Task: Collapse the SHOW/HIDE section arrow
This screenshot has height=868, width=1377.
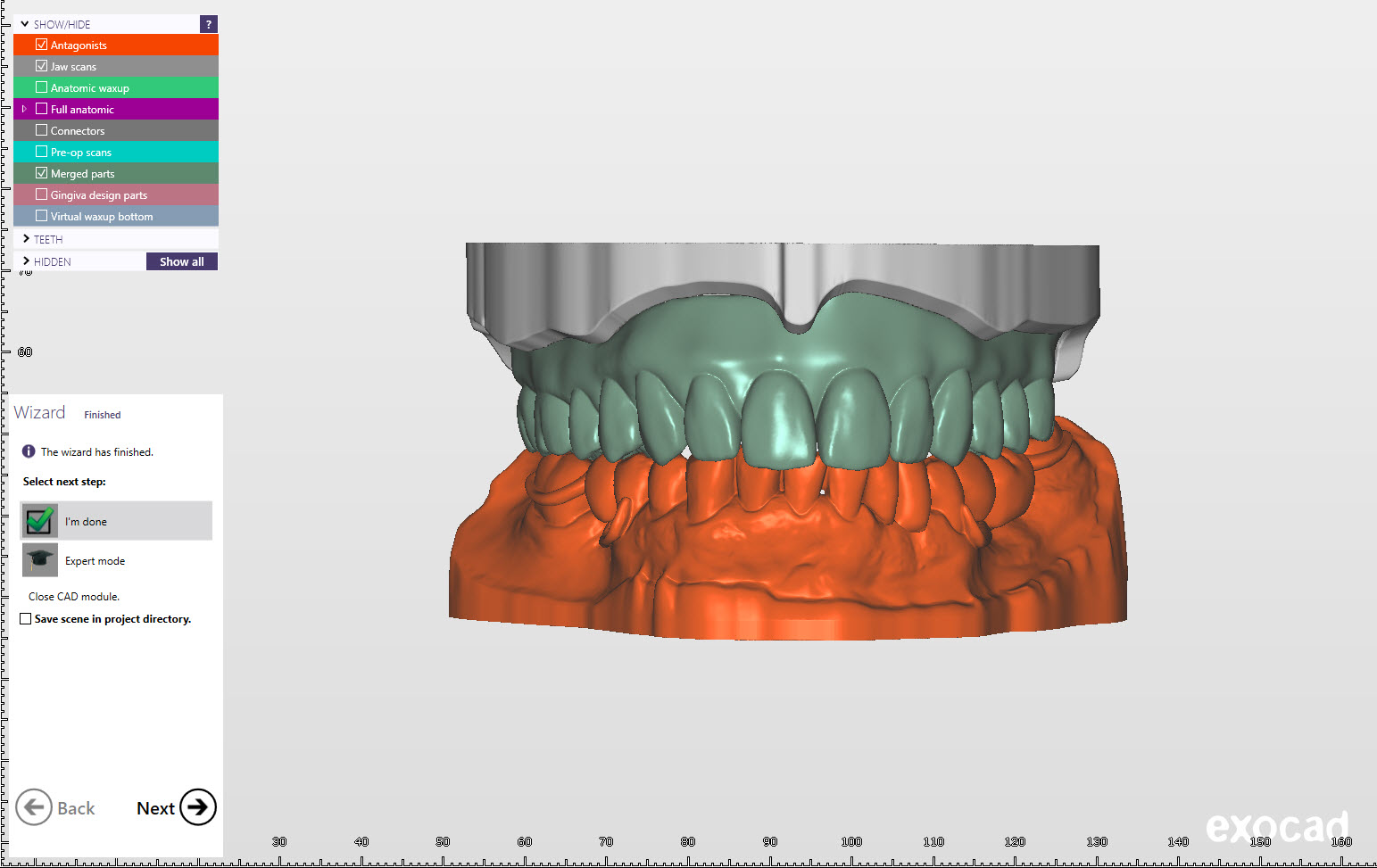Action: [25, 24]
